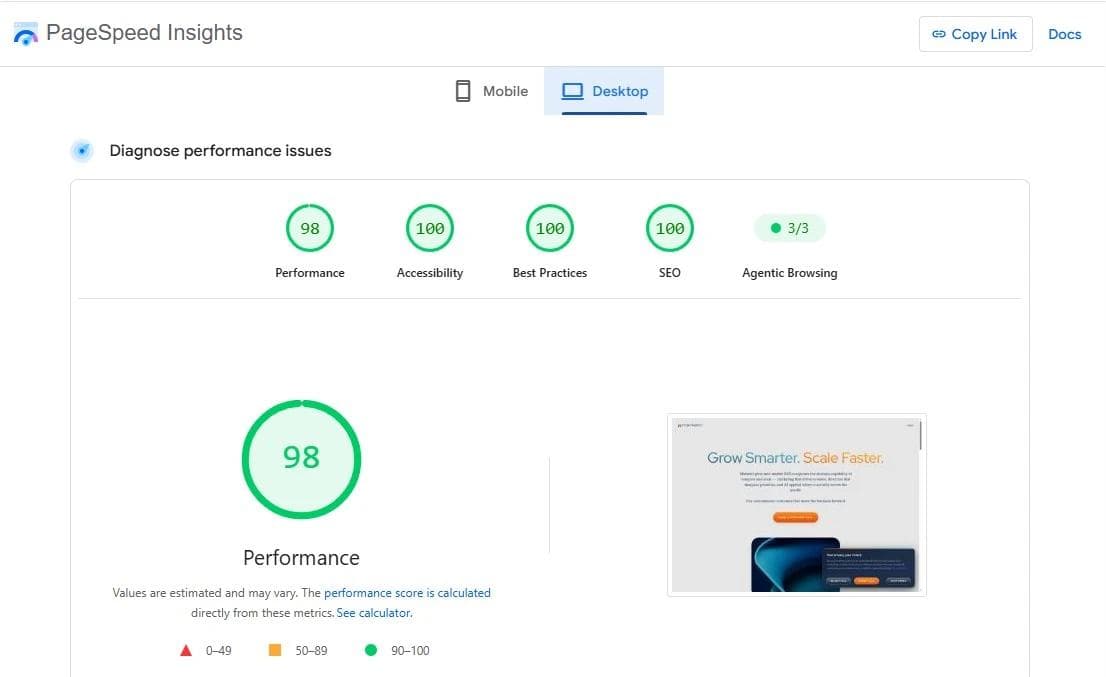Screen dimensions: 1106x677
Task: Switch to the Mobile tab
Action: tap(492, 91)
